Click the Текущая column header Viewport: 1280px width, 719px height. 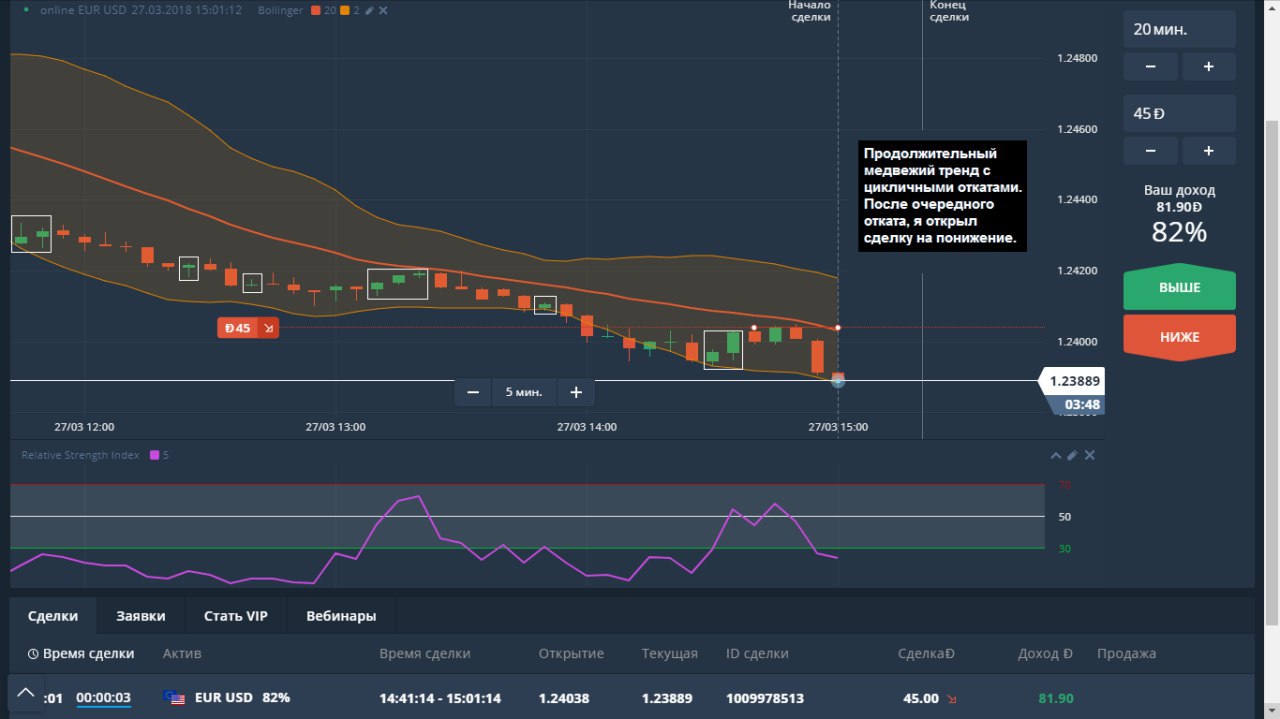670,654
